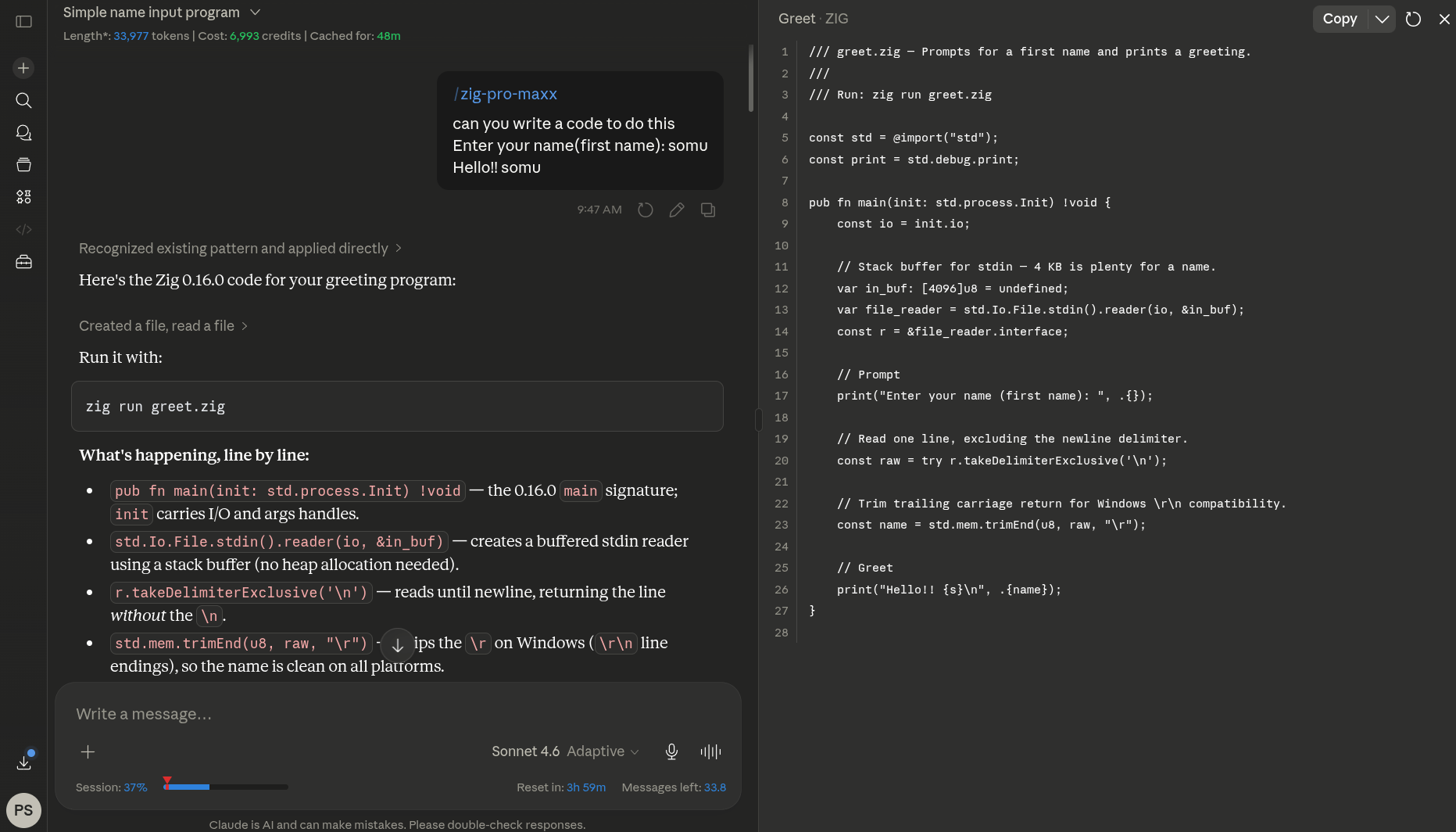This screenshot has width=1456, height=832.
Task: Add attachment with plus icon in composer
Action: click(x=88, y=751)
